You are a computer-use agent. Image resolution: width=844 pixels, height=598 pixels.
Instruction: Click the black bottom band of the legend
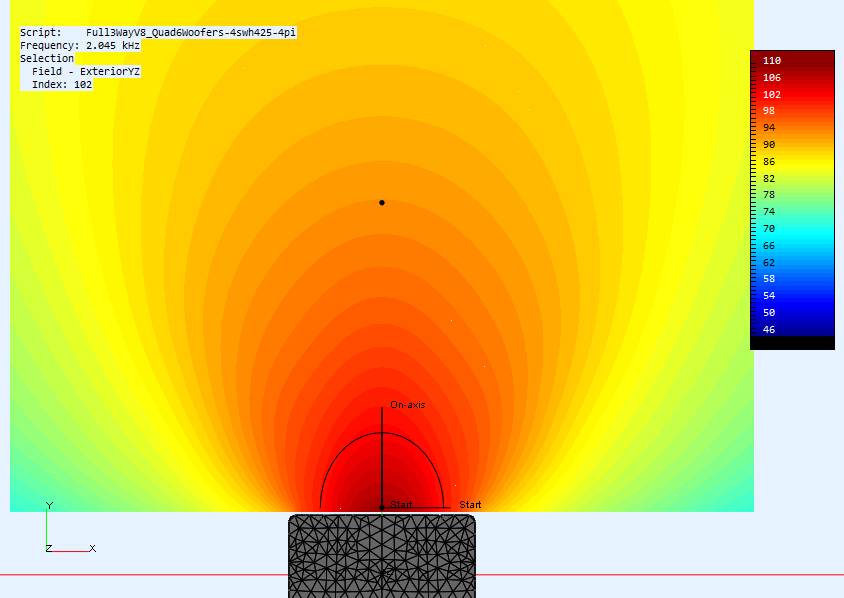pos(792,343)
